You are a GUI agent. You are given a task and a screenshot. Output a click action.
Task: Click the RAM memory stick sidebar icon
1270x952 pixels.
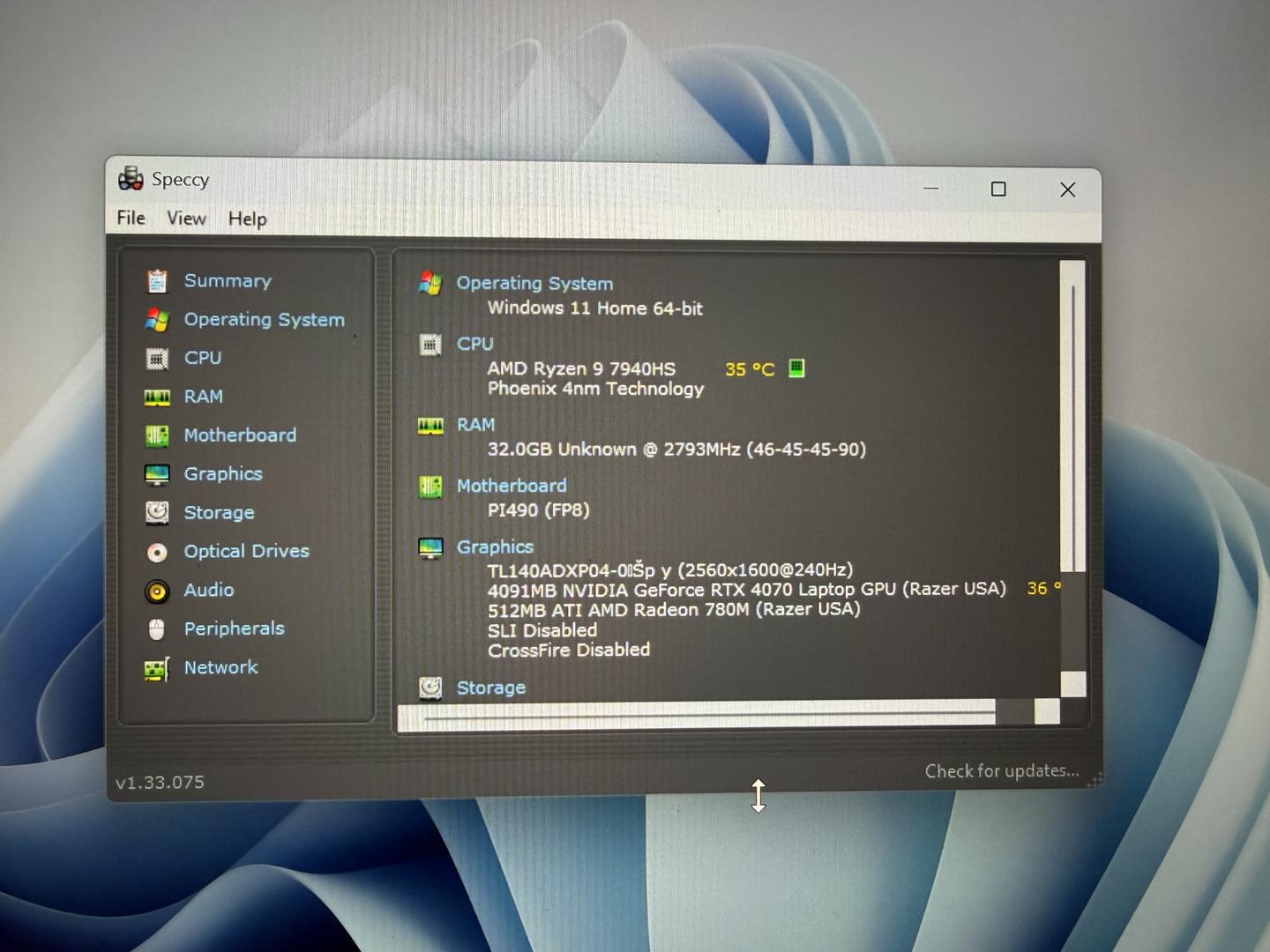pos(157,398)
